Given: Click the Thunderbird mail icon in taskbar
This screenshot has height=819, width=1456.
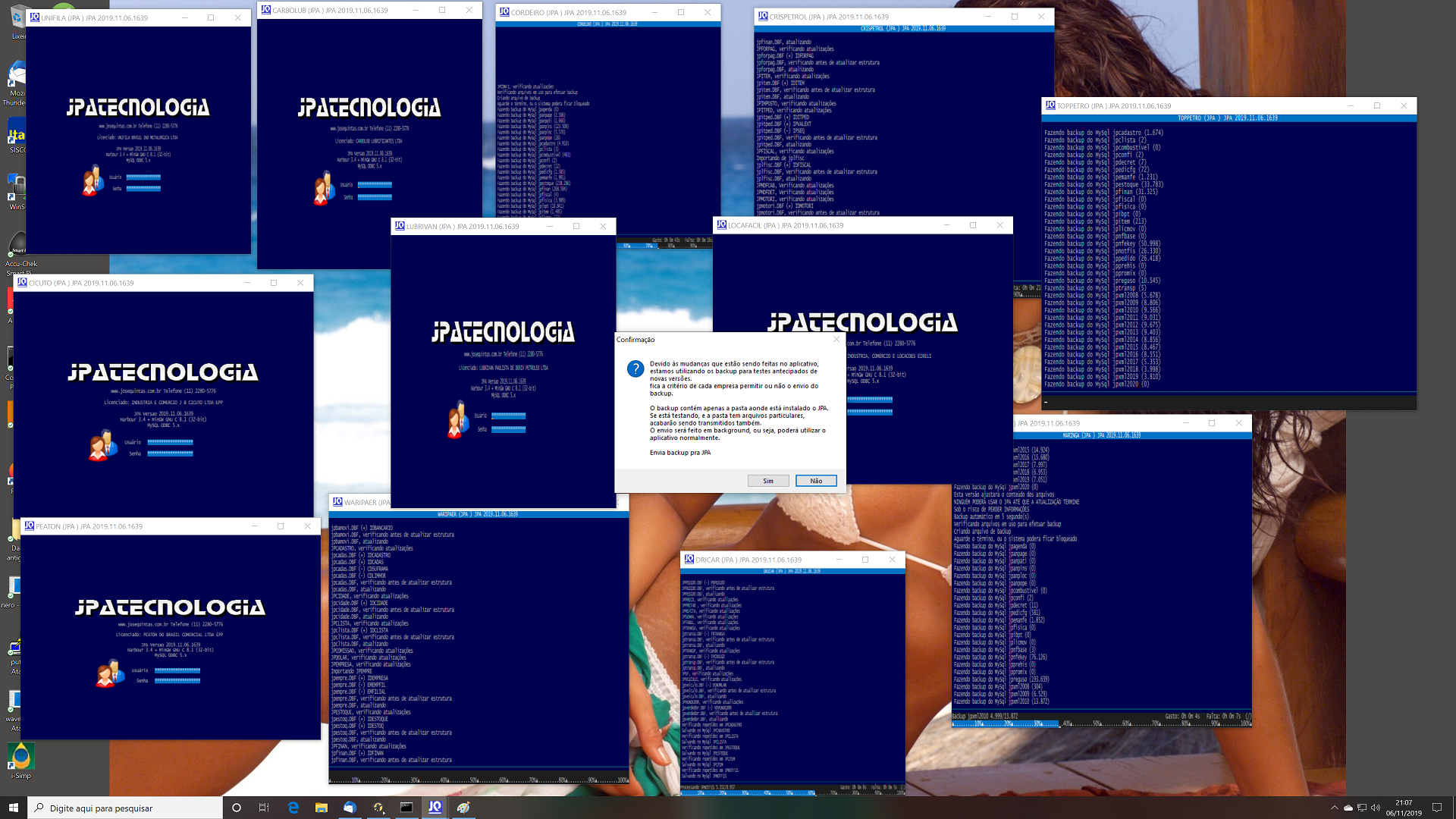Looking at the screenshot, I should pyautogui.click(x=350, y=808).
